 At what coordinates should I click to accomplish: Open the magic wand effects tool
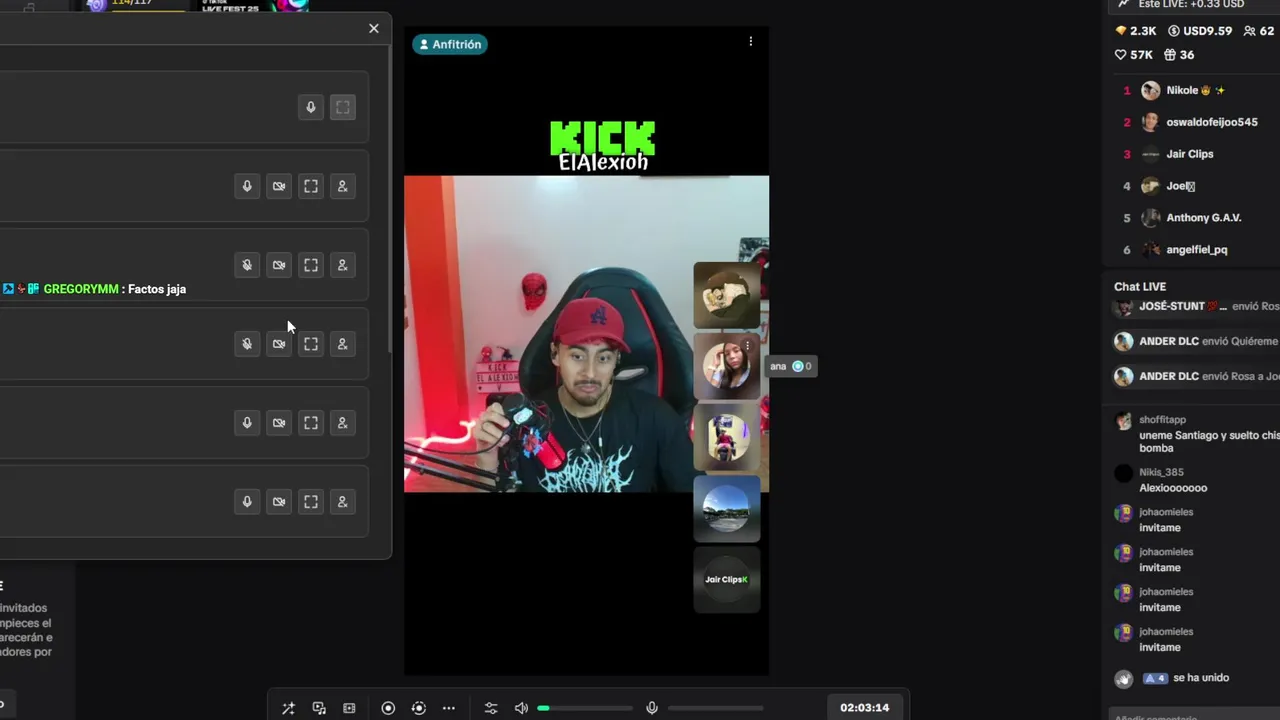coord(288,708)
